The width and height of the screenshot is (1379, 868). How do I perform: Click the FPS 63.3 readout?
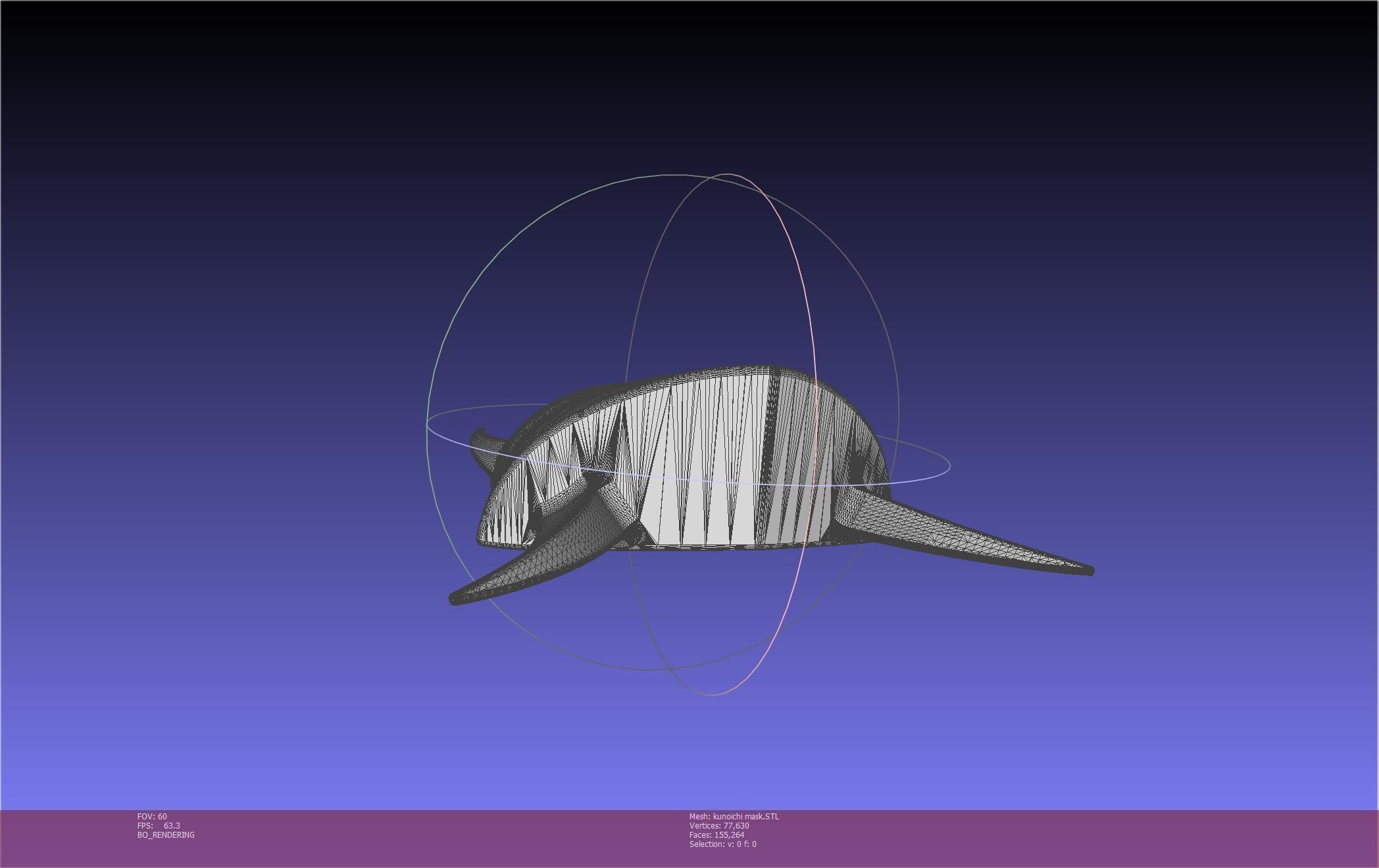coord(159,826)
